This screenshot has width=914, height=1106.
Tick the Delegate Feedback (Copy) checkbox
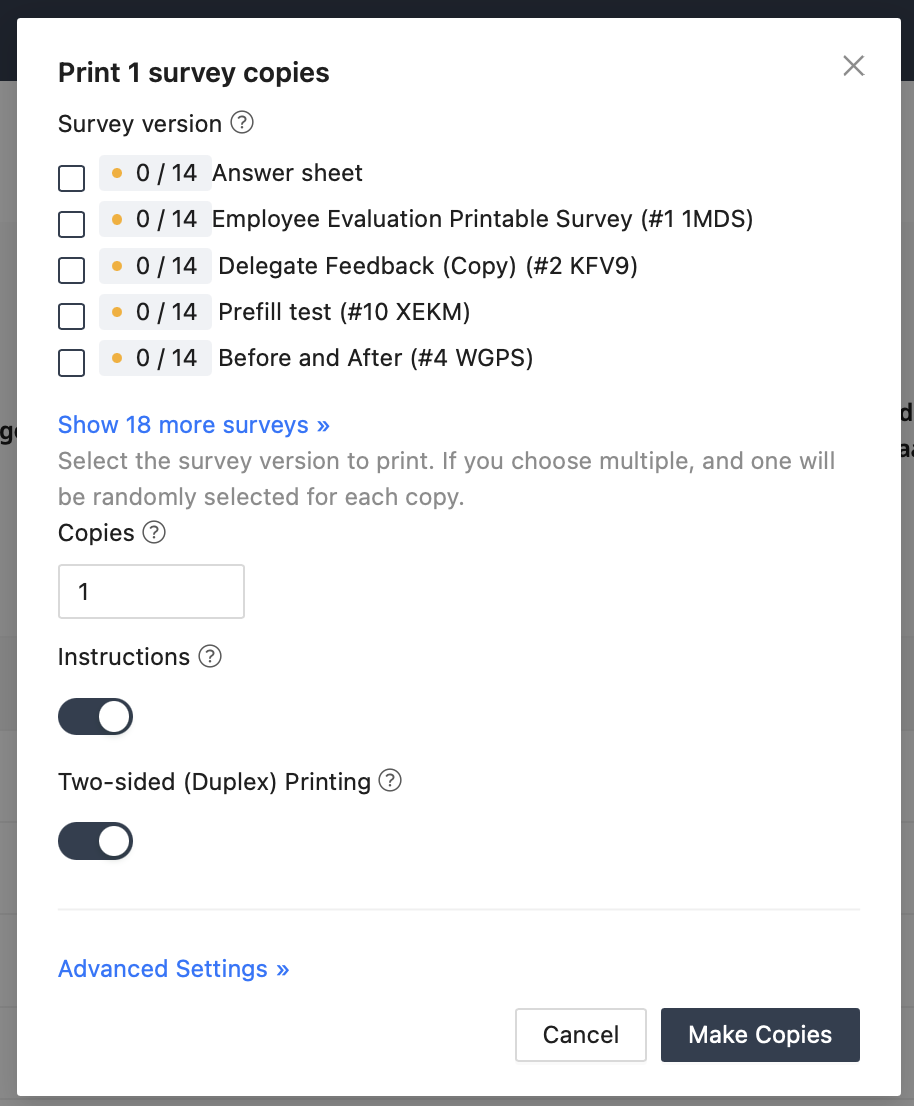72,270
